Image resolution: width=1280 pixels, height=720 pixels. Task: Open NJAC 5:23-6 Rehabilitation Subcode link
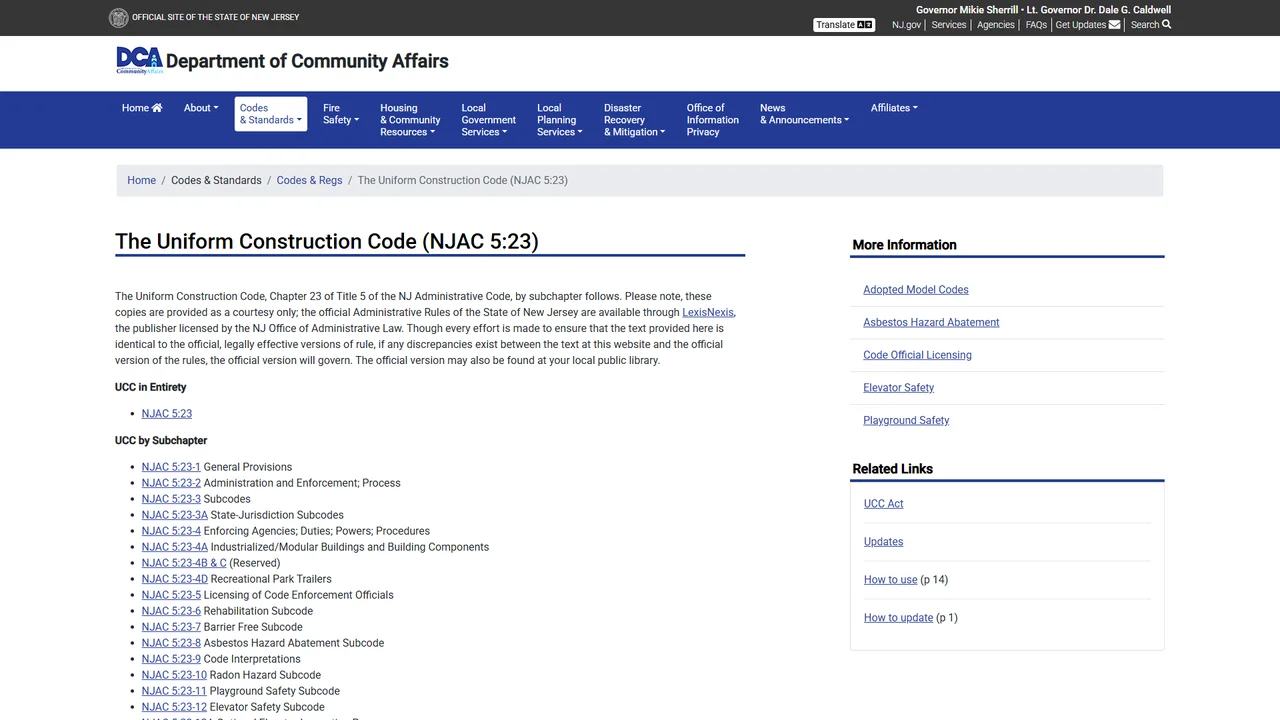[171, 611]
